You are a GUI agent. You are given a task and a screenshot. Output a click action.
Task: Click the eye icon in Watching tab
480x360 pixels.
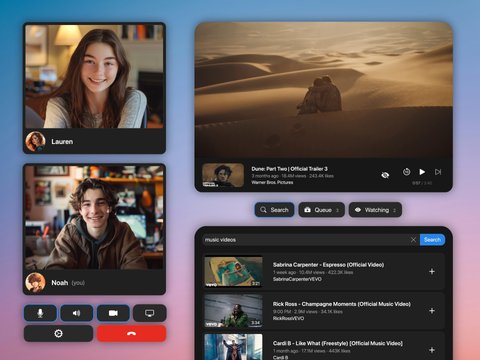click(x=358, y=210)
